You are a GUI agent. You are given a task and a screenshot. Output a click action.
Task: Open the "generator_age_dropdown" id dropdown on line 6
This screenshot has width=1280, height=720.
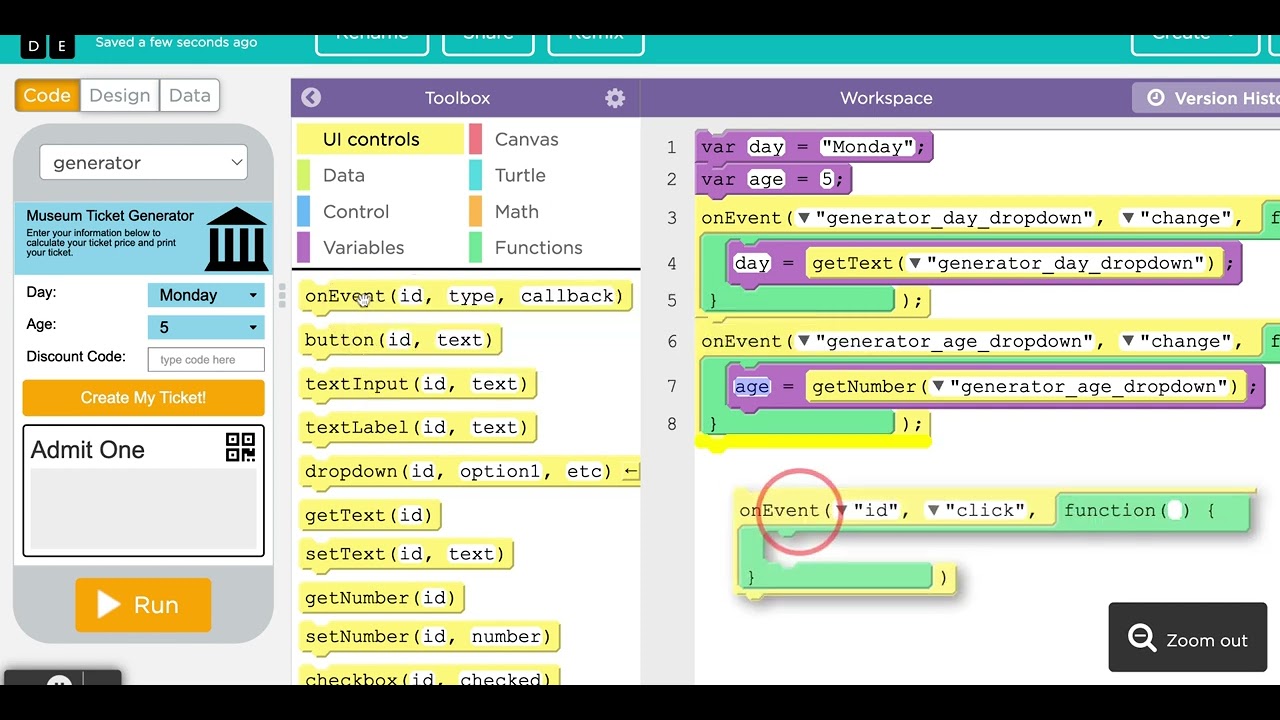click(x=803, y=341)
